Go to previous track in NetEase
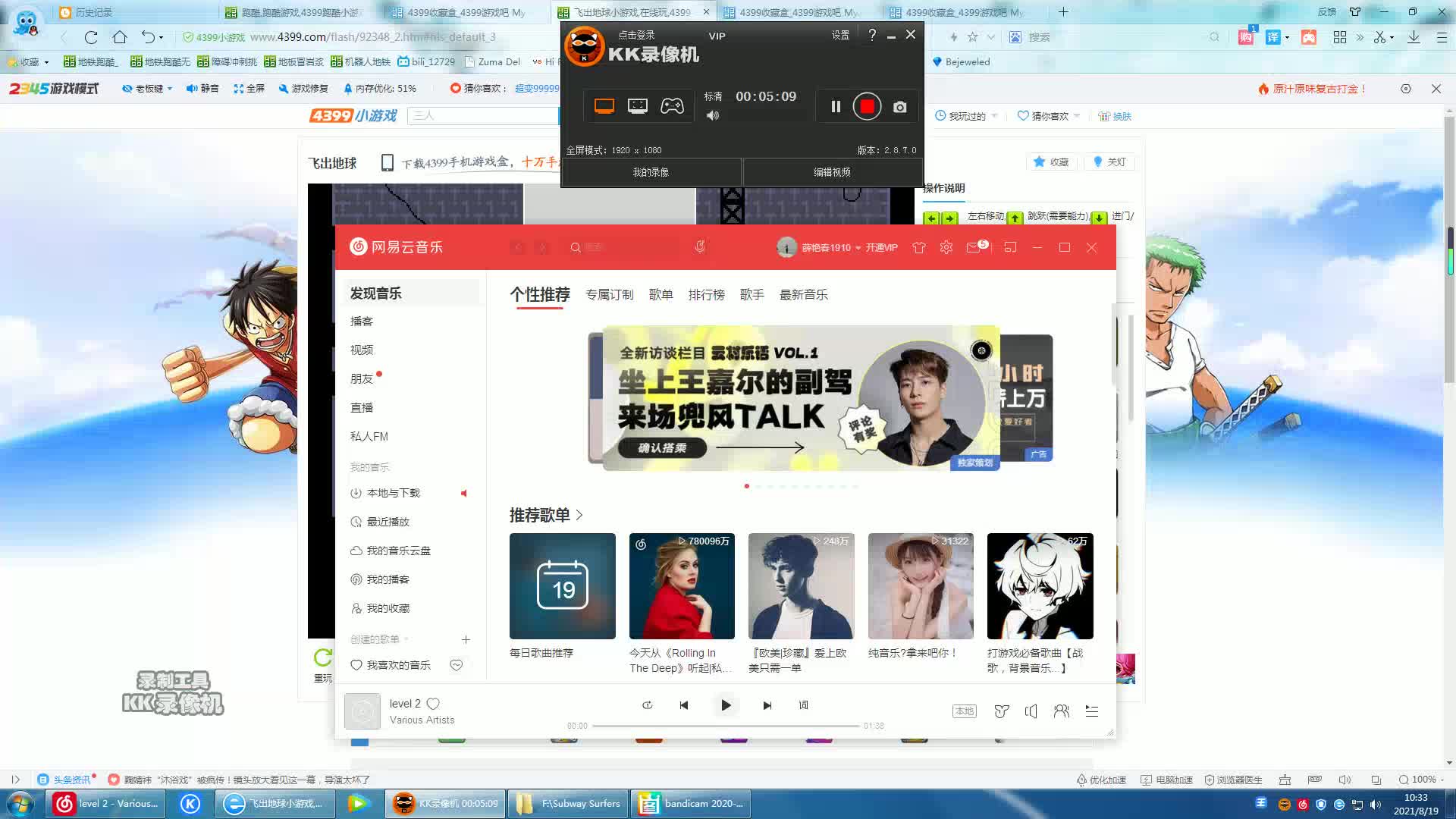Viewport: 1456px width, 819px height. coord(684,705)
